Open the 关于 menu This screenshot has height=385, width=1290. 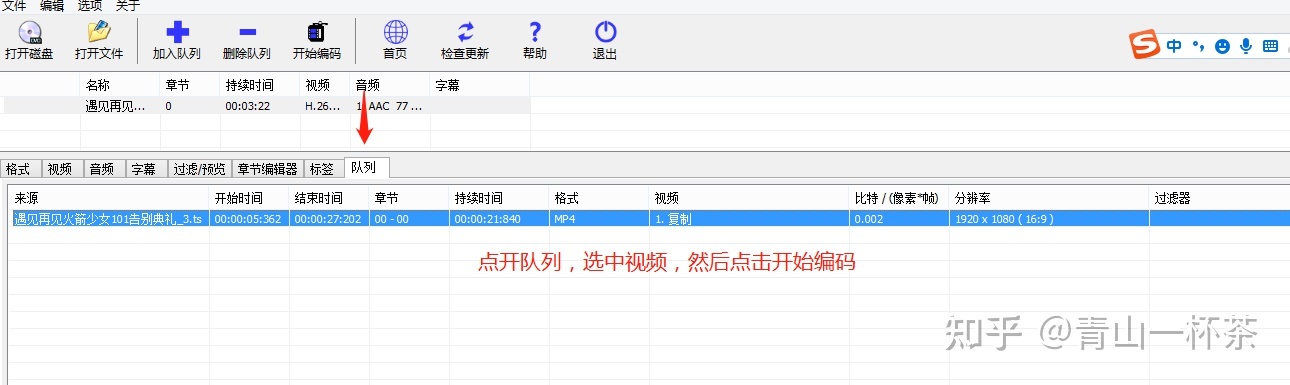tap(128, 6)
